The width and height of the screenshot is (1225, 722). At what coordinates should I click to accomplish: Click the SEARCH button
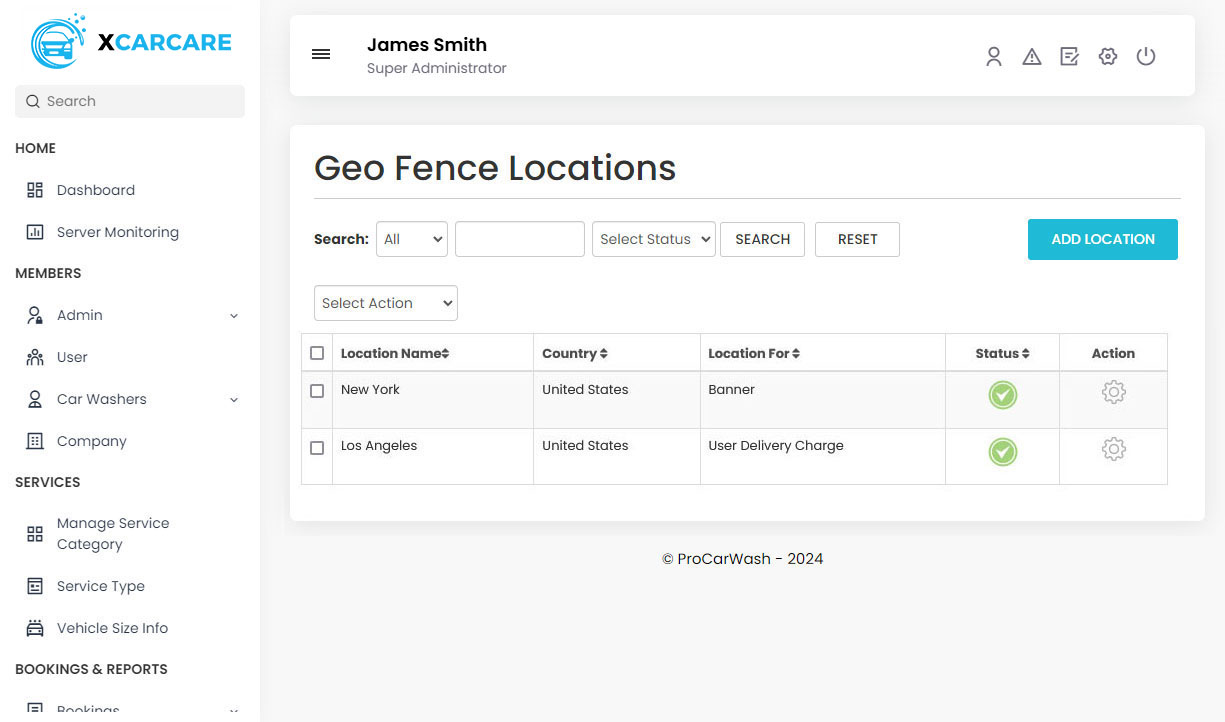(762, 239)
